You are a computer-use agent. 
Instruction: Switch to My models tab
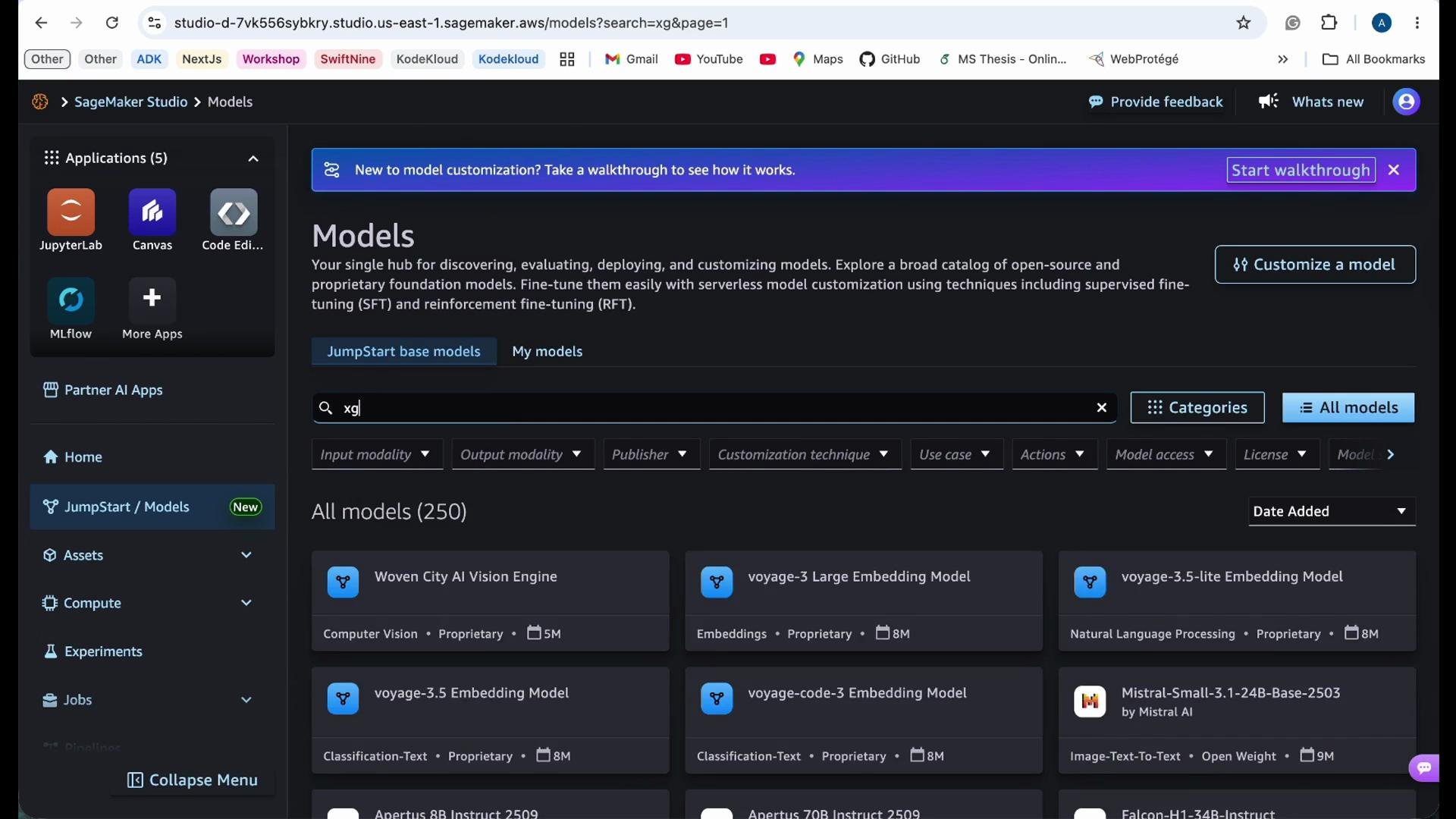tap(547, 351)
